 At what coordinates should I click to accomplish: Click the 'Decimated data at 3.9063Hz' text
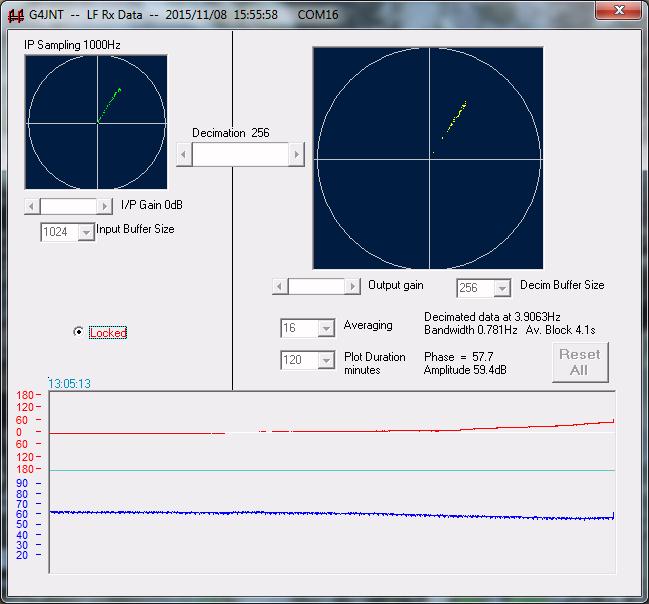[492, 317]
